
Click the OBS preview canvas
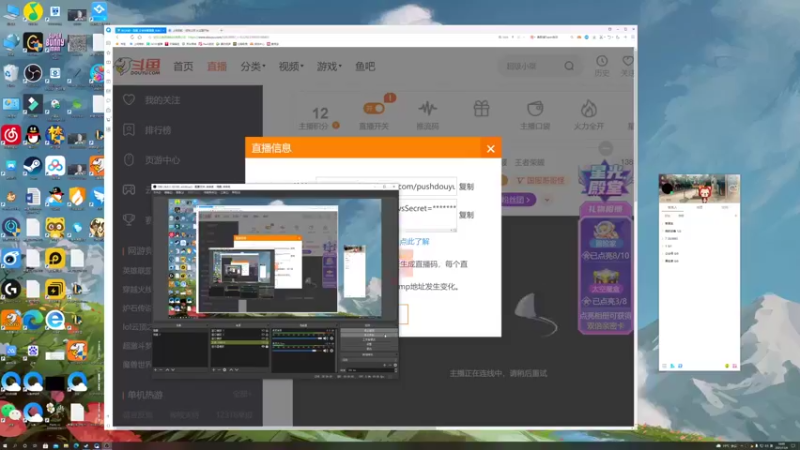tap(274, 259)
